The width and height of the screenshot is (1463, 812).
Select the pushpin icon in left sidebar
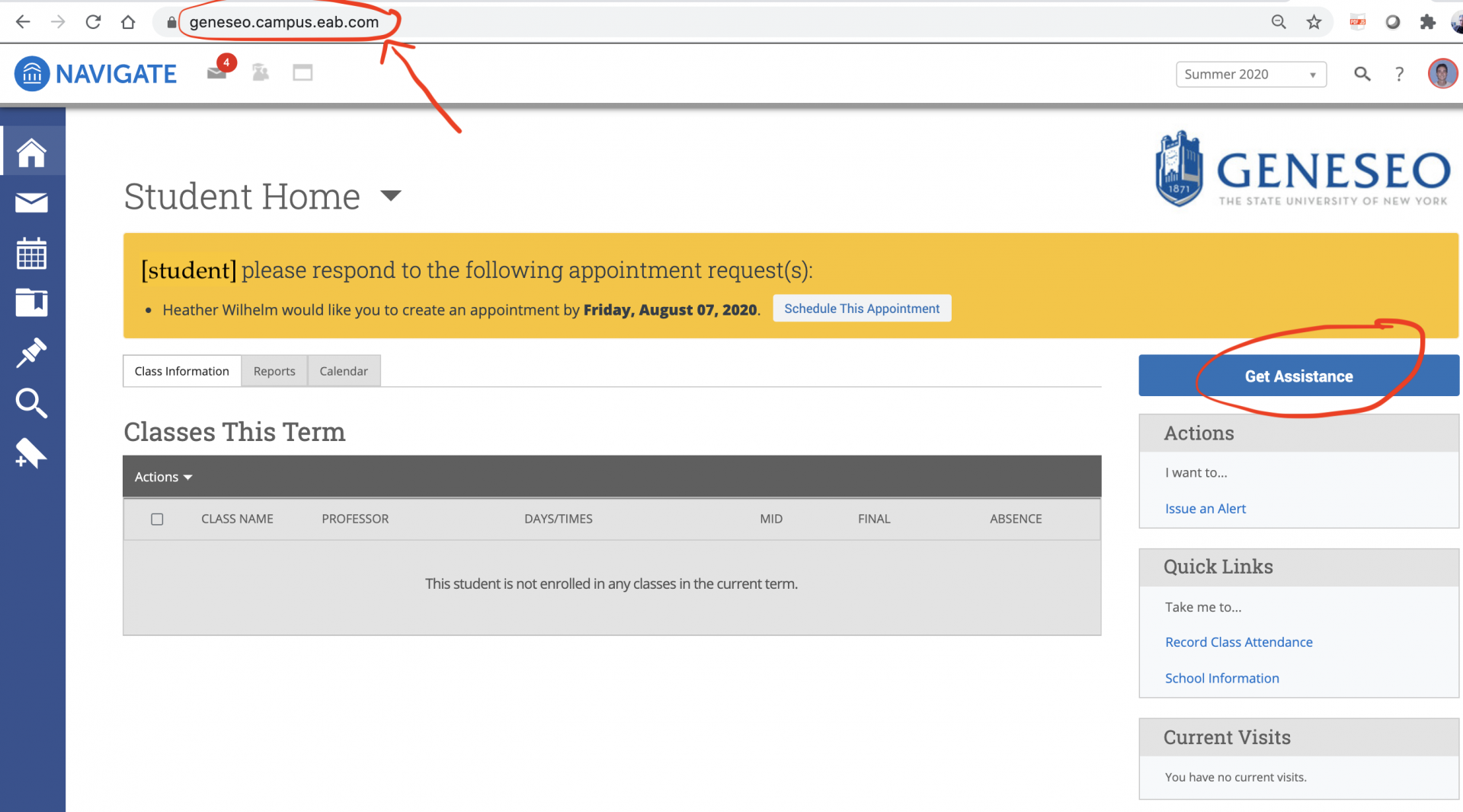[31, 353]
